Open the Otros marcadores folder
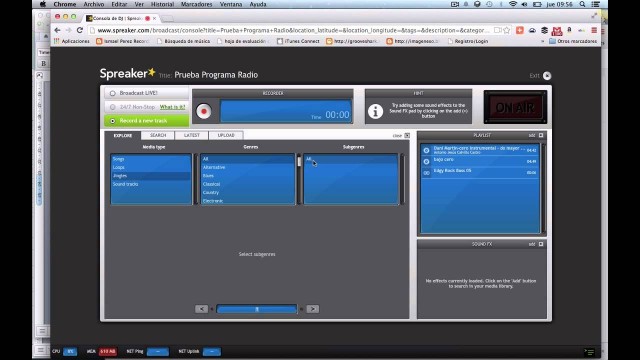Image resolution: width=640 pixels, height=360 pixels. click(573, 41)
